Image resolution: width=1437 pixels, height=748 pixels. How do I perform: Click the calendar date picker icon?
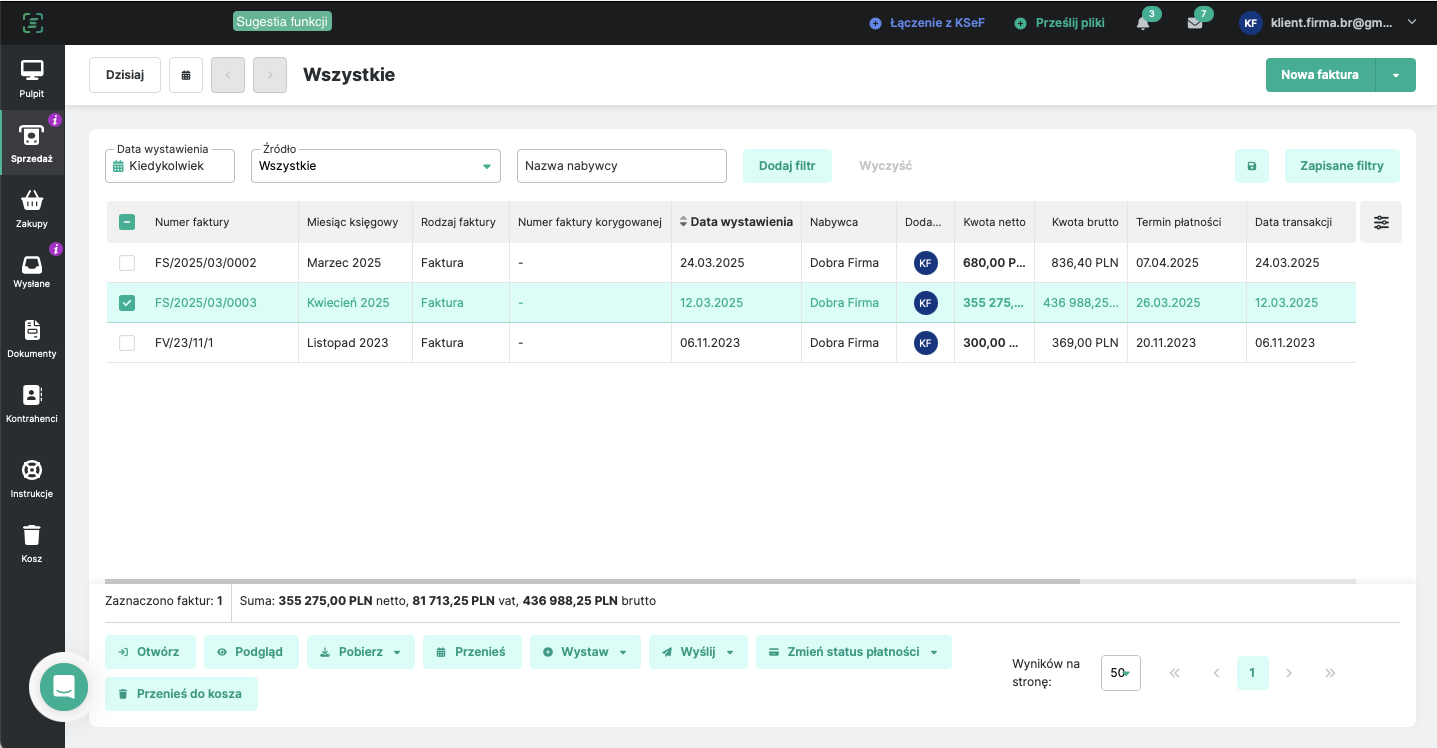[x=186, y=75]
